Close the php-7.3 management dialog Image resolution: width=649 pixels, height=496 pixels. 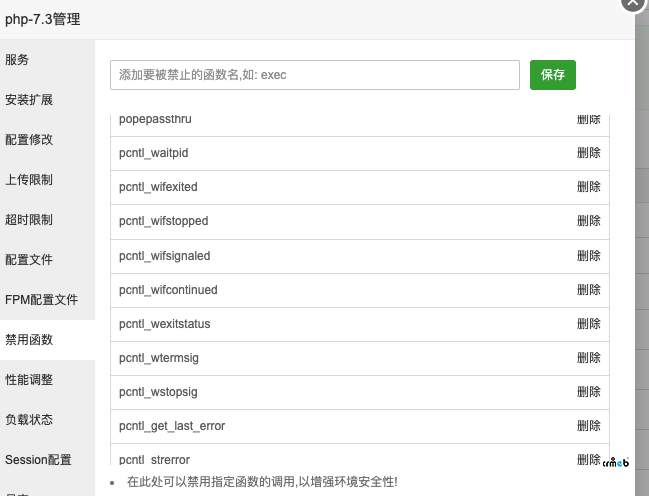point(635,4)
